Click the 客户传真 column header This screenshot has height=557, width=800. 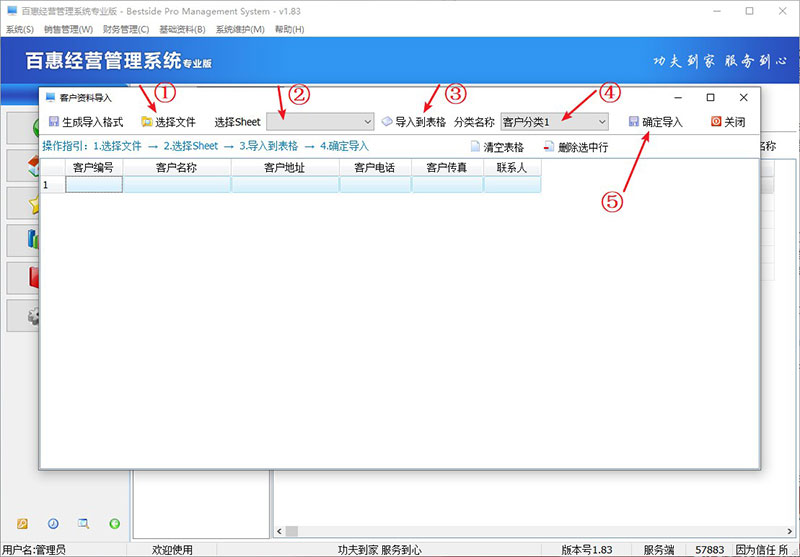click(x=447, y=168)
